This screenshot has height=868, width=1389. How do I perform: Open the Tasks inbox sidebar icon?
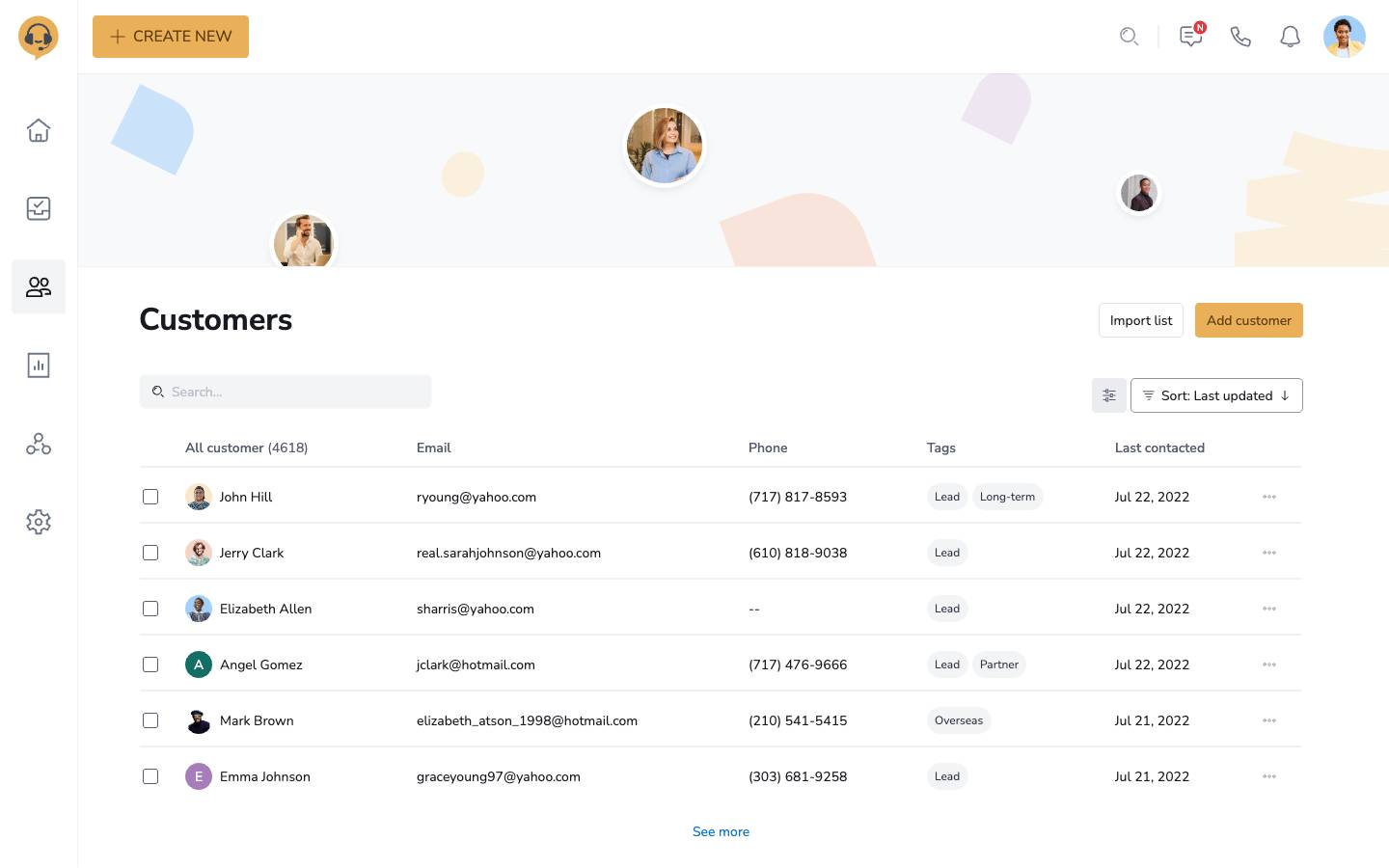coord(39,208)
